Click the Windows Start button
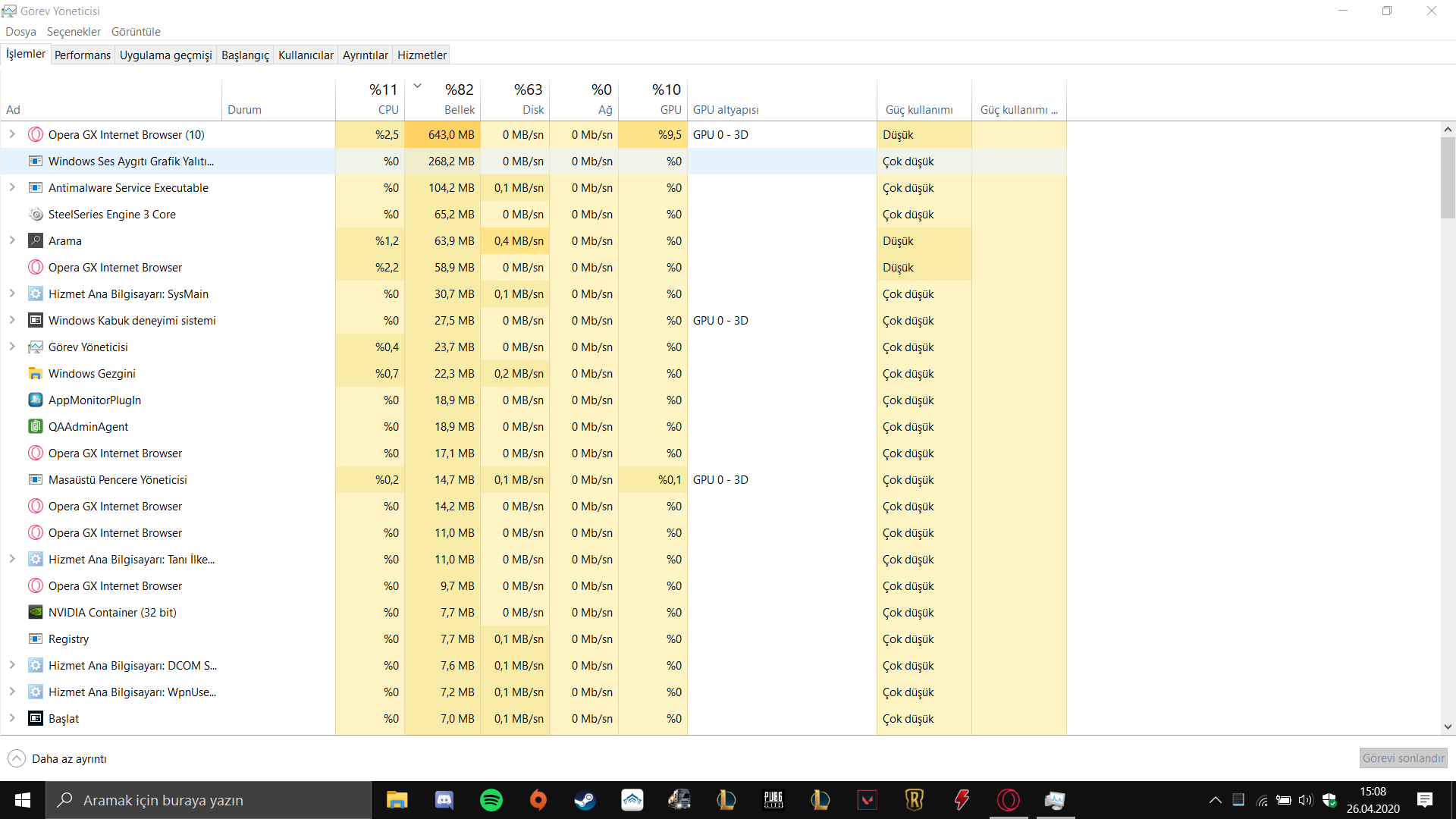 [x=23, y=800]
